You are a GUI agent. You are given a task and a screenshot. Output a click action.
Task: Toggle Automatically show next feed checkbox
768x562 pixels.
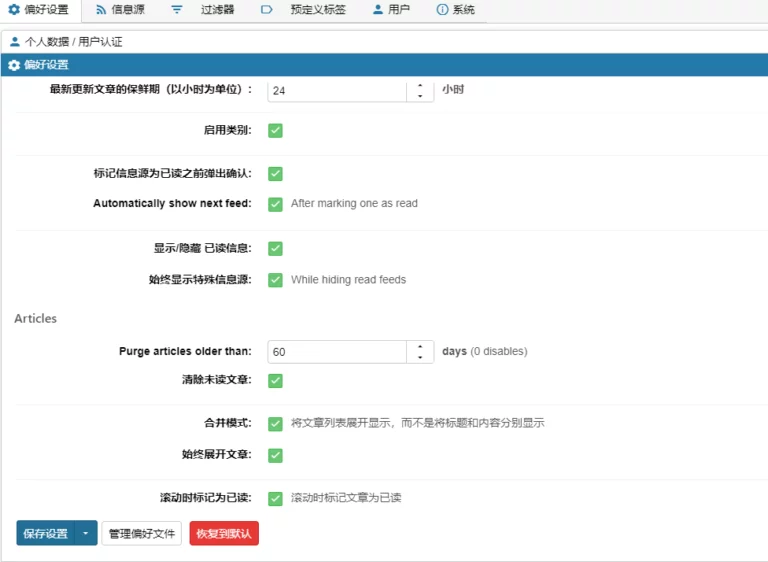275,203
